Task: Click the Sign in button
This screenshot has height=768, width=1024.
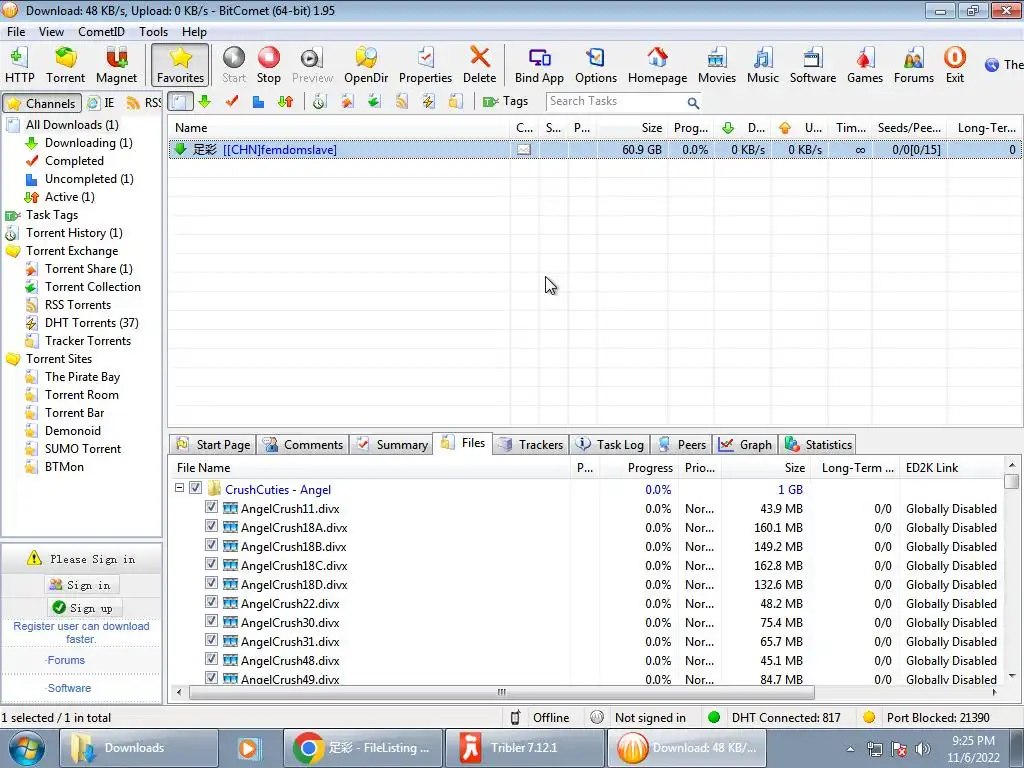Action: coord(81,585)
